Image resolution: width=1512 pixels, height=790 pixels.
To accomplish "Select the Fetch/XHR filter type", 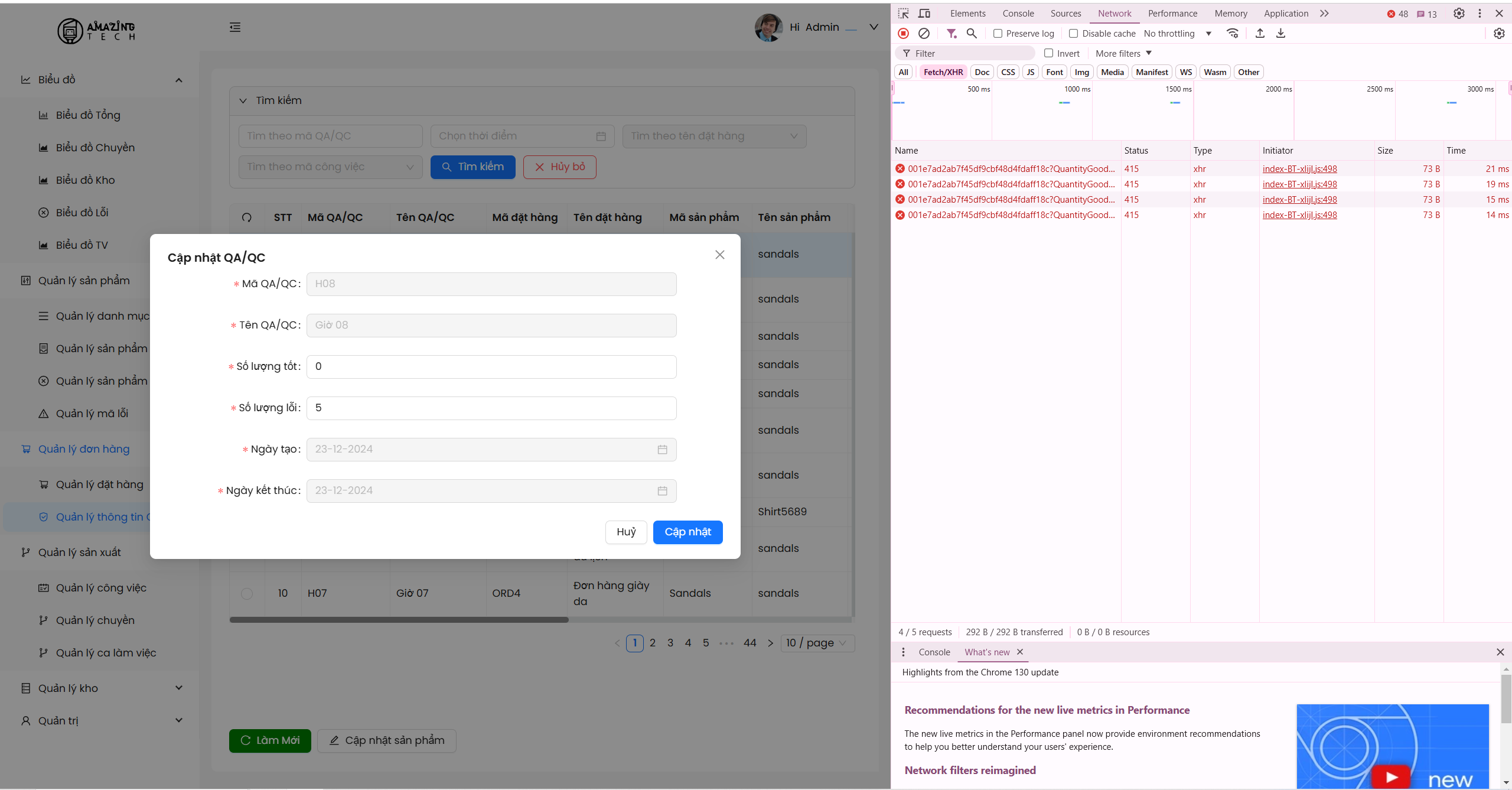I will 943,72.
